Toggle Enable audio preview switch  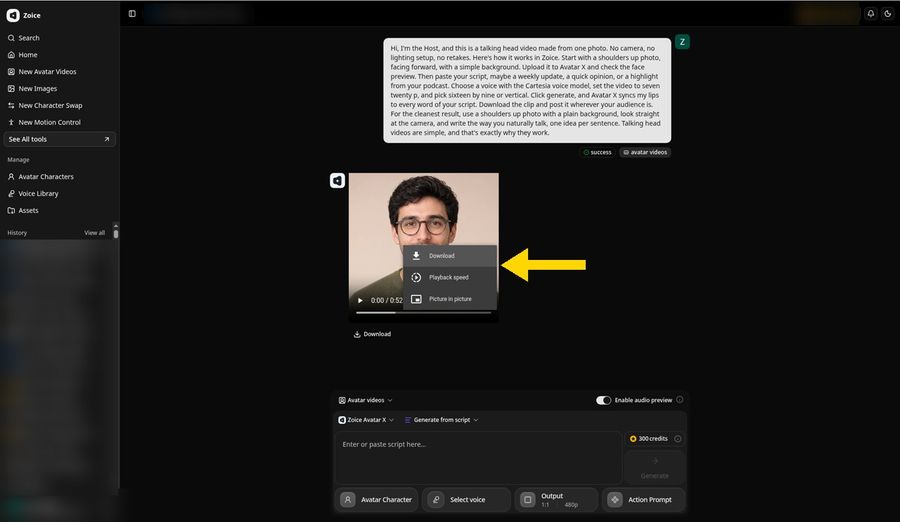[603, 400]
